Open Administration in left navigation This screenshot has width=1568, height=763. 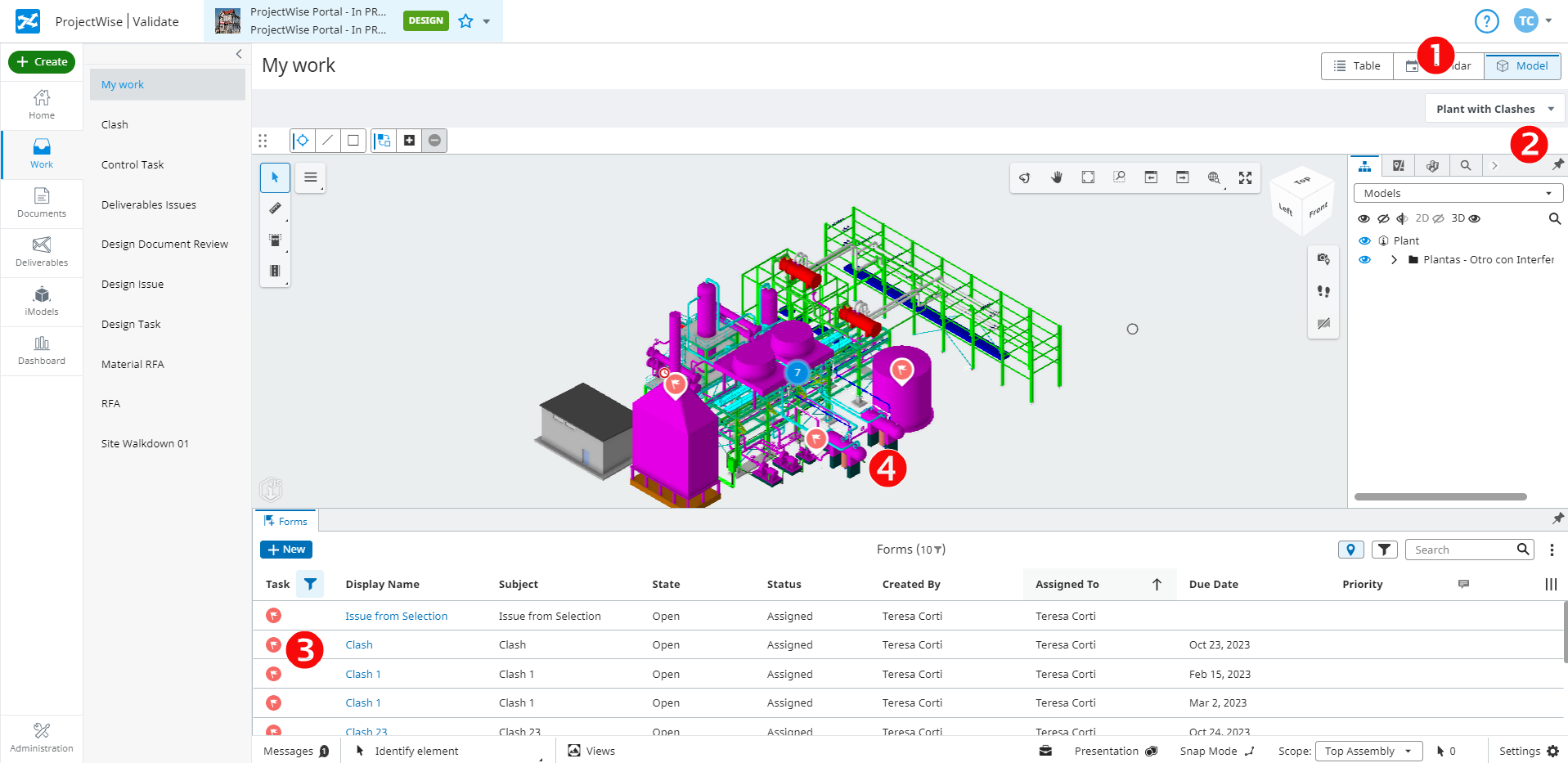coord(42,738)
